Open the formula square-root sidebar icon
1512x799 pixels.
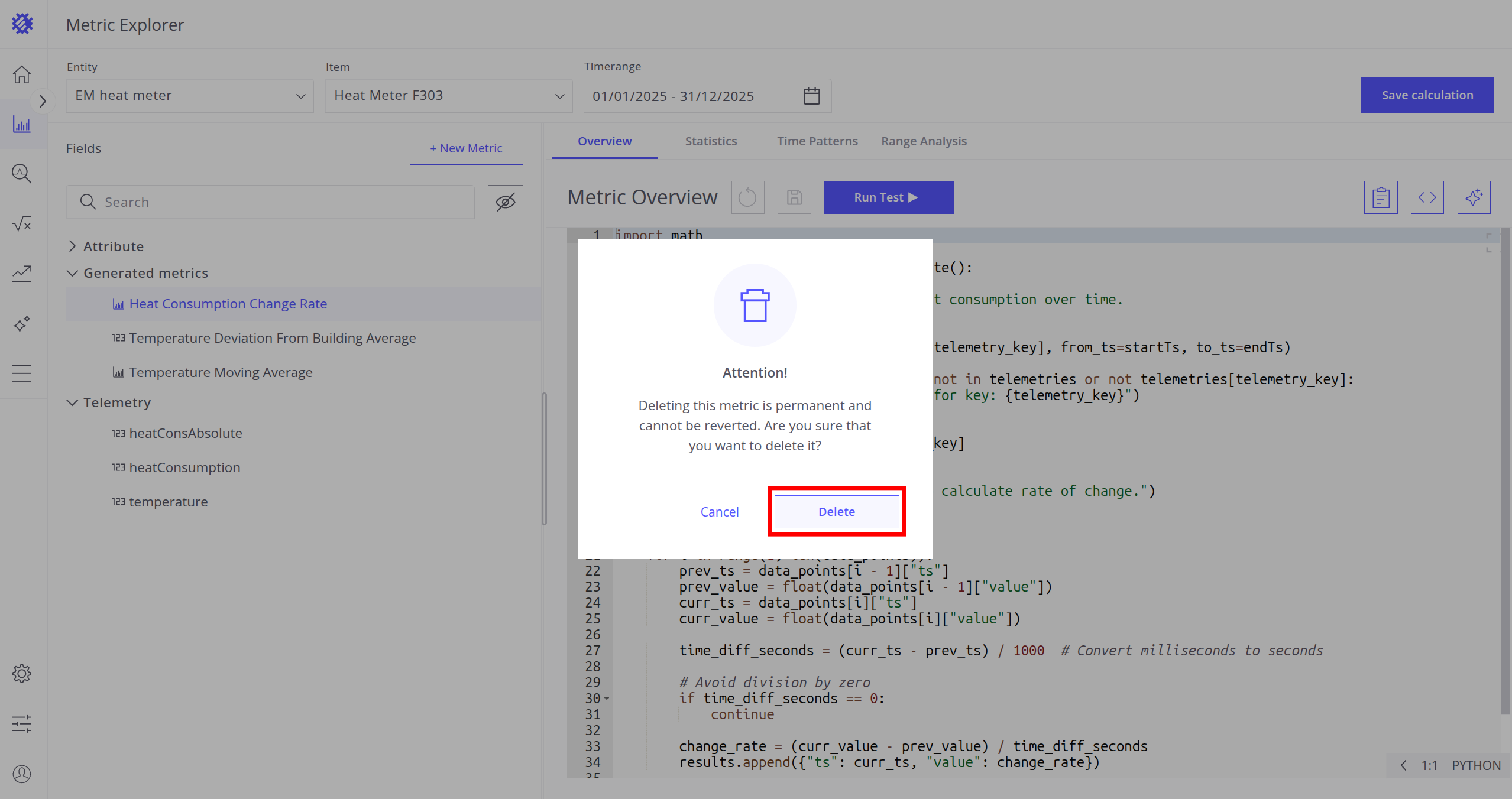[x=22, y=223]
